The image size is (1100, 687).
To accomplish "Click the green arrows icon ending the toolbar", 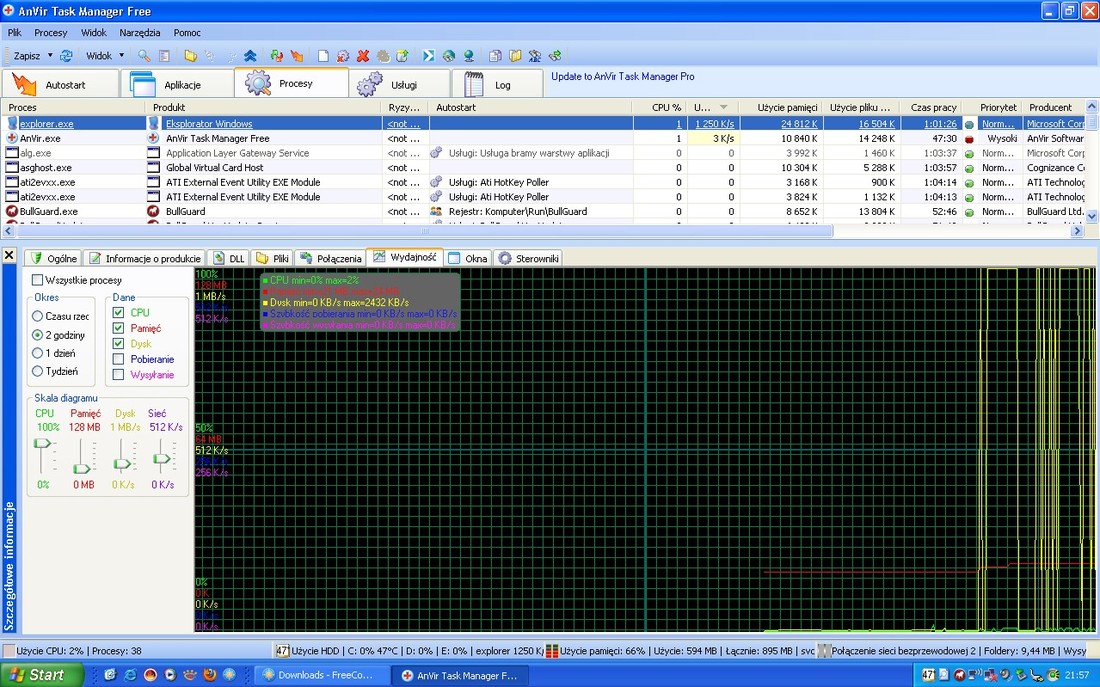I will [x=555, y=55].
